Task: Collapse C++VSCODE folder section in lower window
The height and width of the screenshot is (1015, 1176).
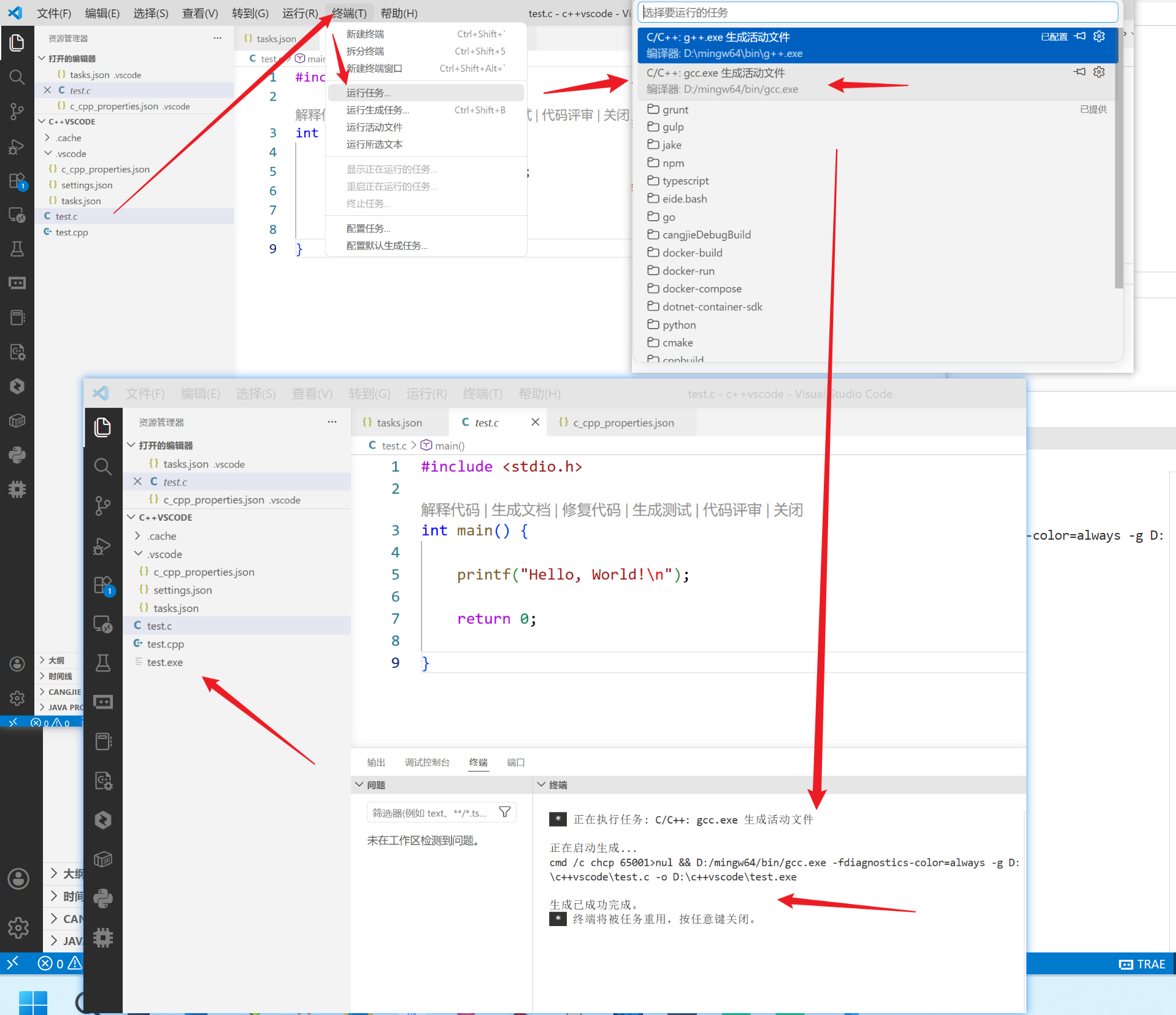Action: pyautogui.click(x=131, y=517)
